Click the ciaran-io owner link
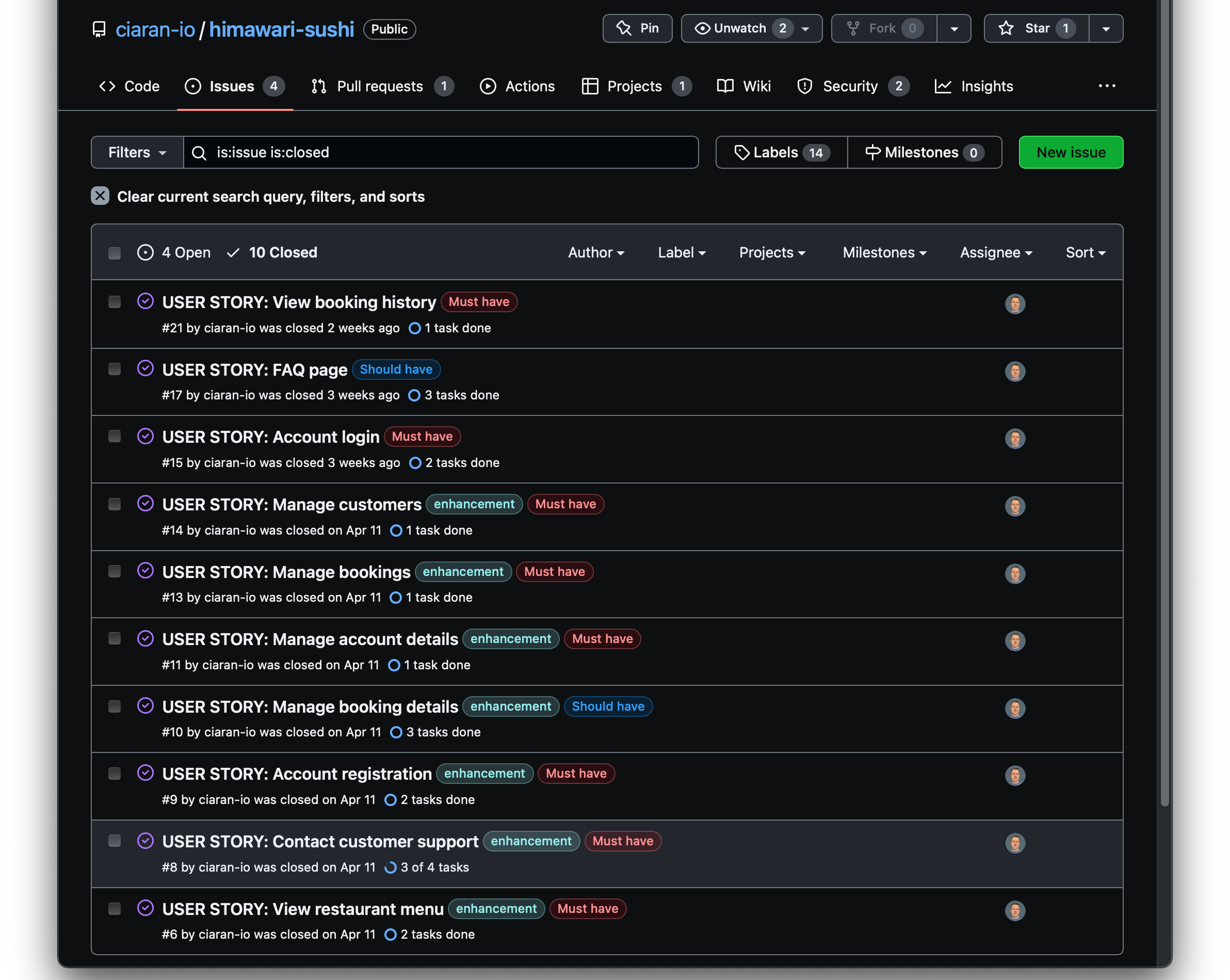This screenshot has height=980, width=1230. (x=155, y=29)
